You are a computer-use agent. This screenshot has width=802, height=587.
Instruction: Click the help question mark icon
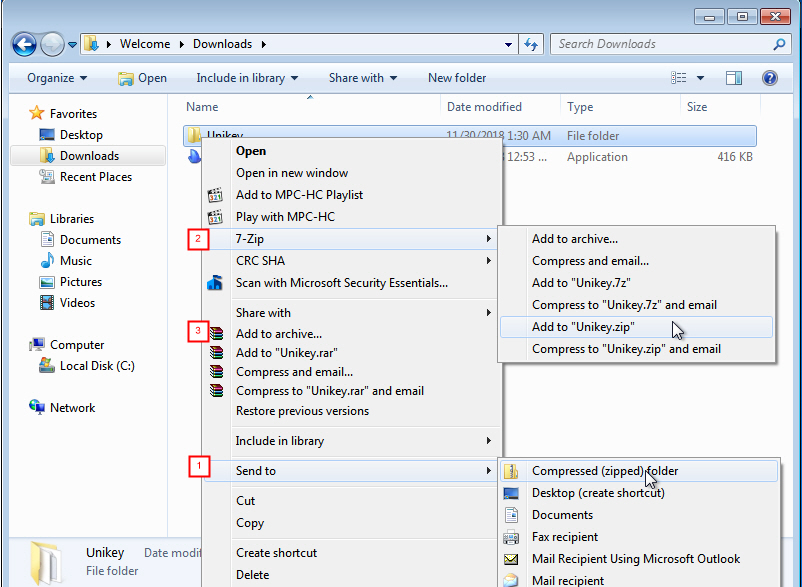tap(769, 78)
